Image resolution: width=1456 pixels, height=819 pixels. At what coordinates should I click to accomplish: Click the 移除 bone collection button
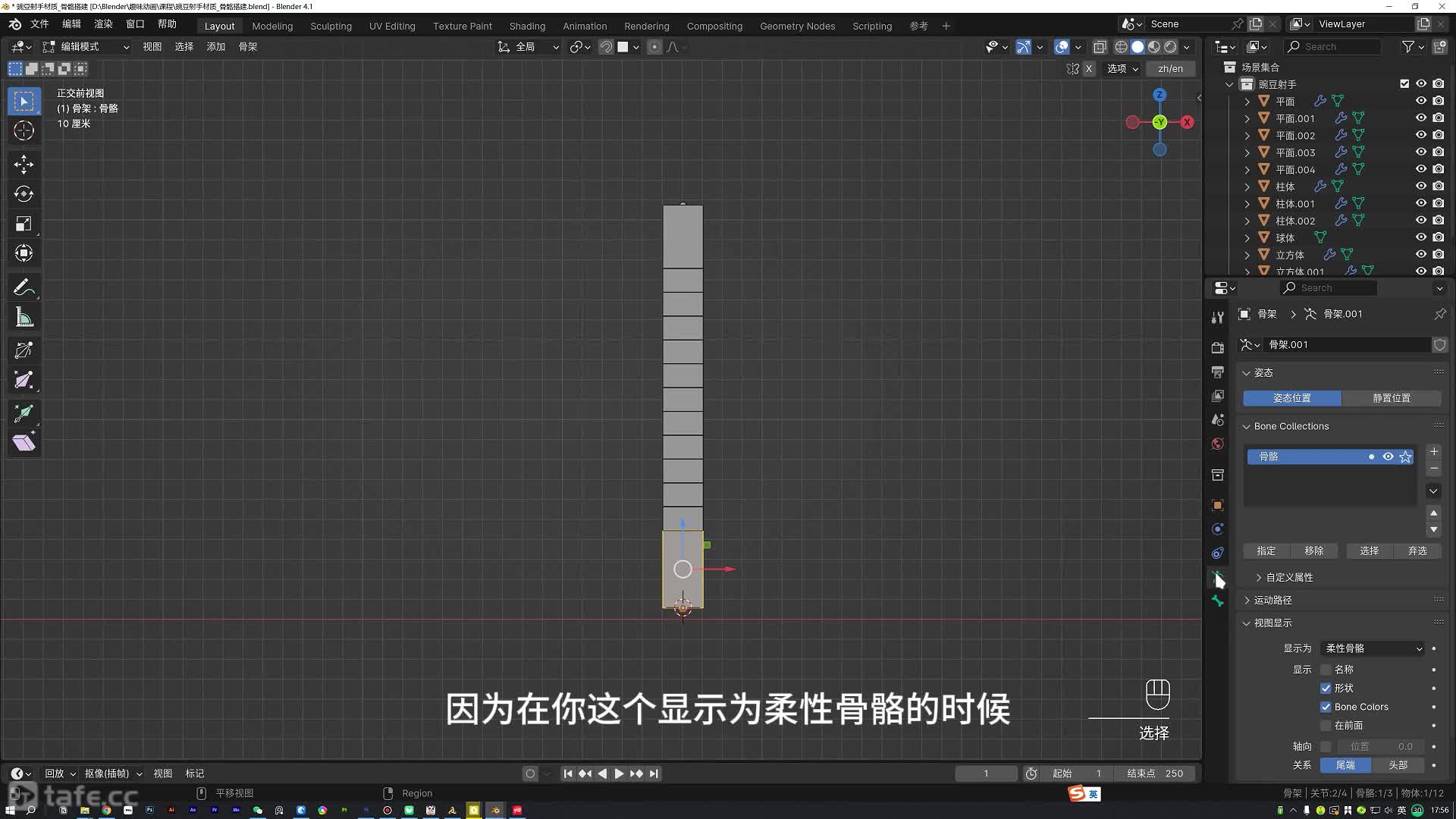(x=1314, y=551)
